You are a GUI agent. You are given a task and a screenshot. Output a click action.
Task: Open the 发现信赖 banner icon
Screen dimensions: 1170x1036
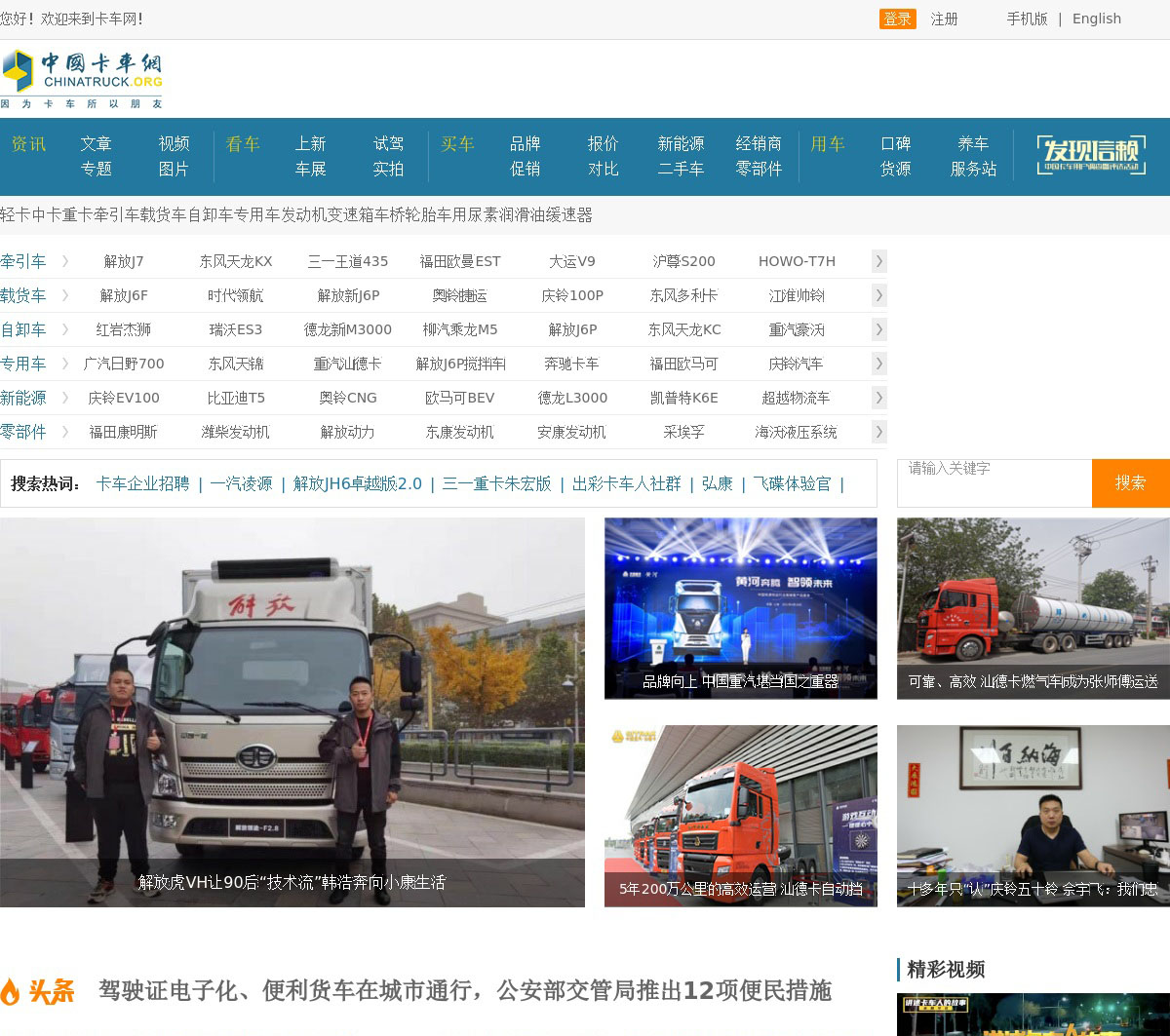click(1090, 154)
